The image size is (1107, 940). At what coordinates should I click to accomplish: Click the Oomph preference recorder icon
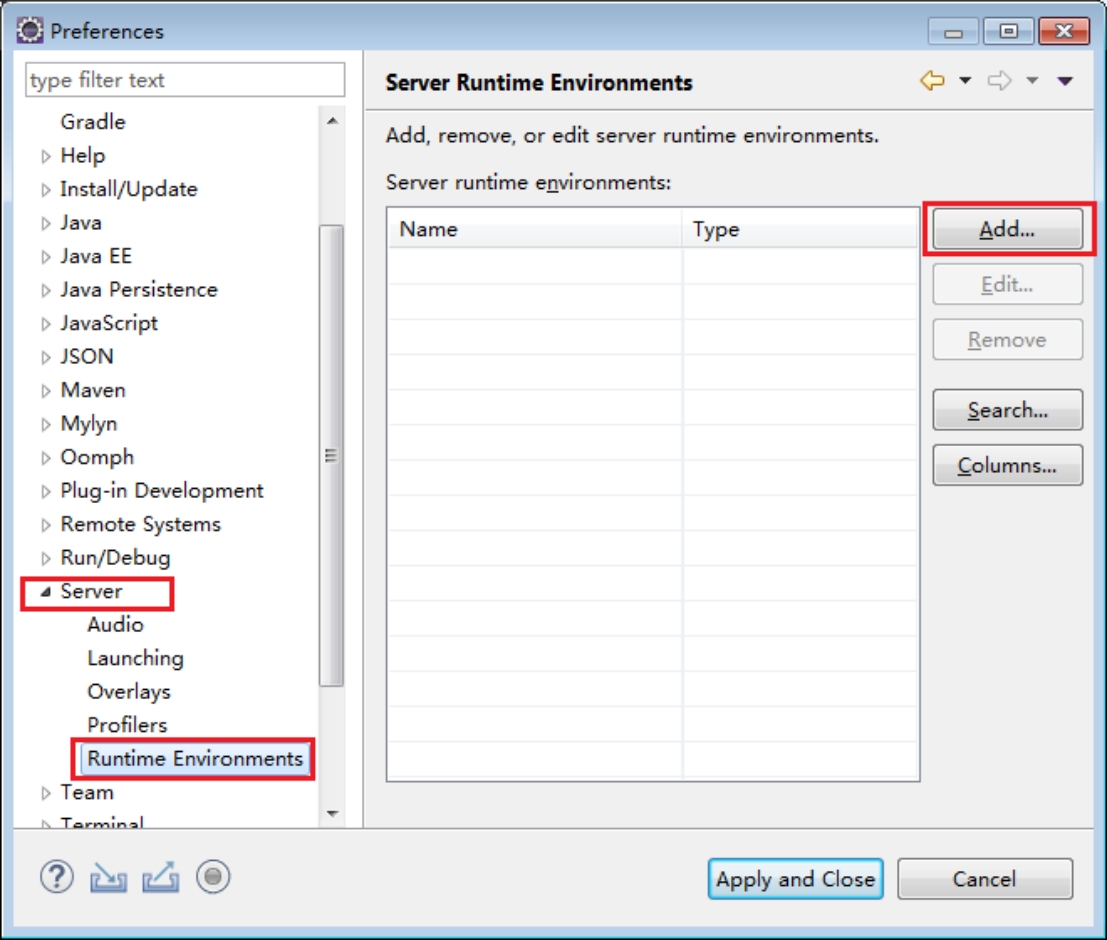(x=213, y=877)
